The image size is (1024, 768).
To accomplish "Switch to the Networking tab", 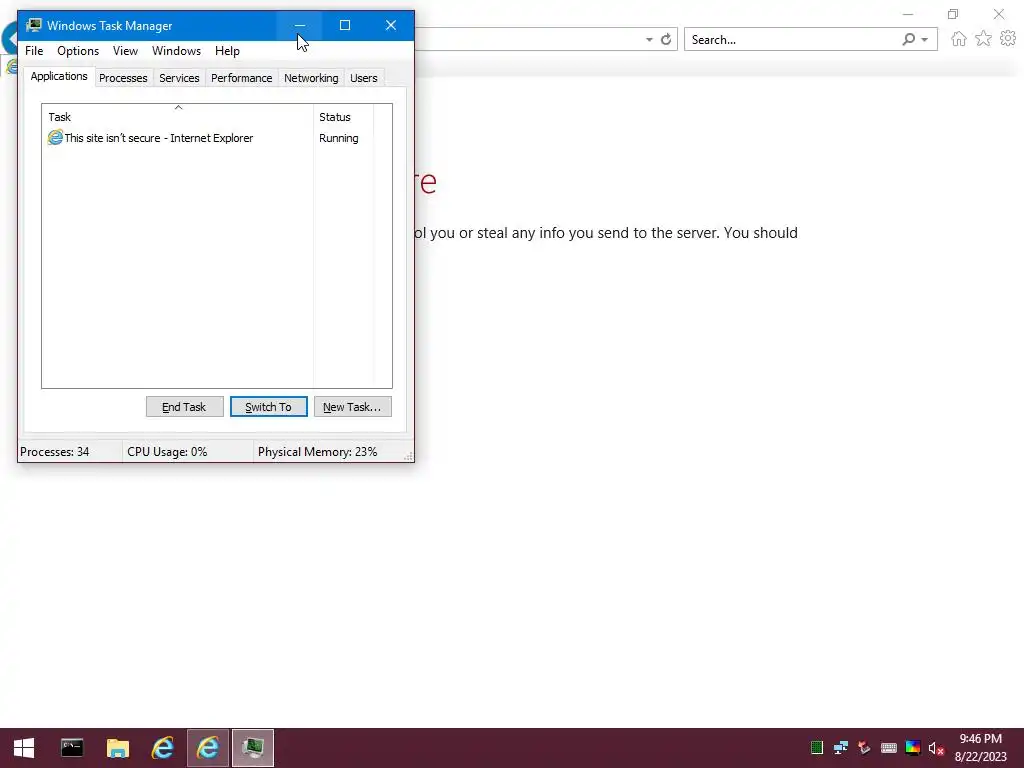I will [x=311, y=78].
